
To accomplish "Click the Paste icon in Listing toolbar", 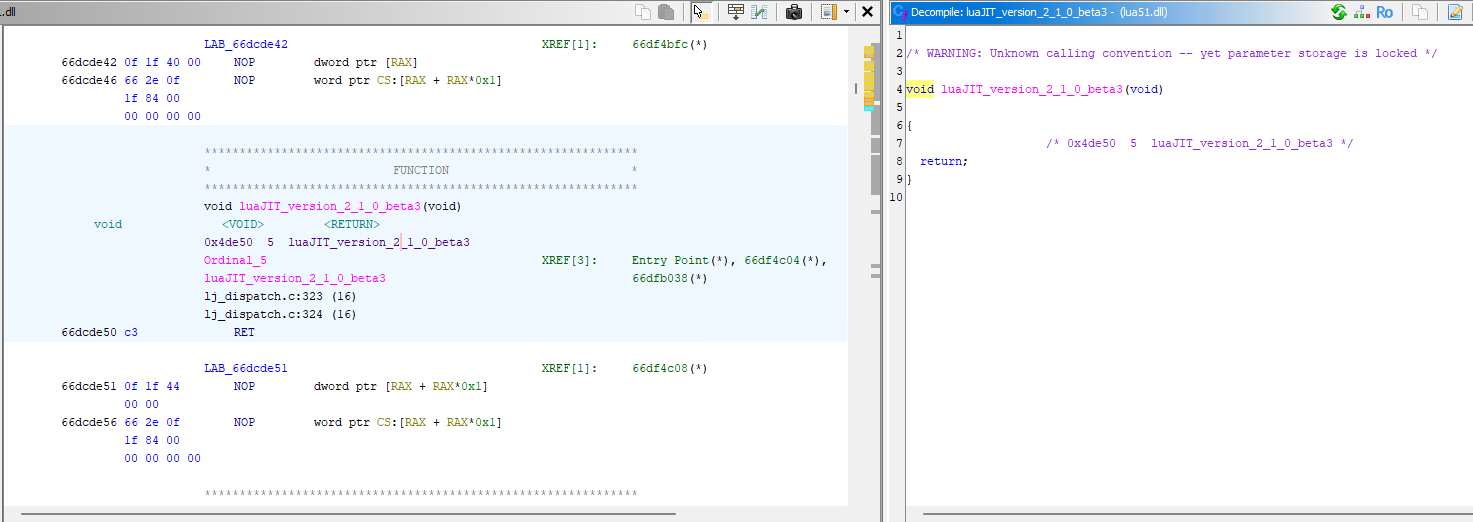I will tap(665, 12).
